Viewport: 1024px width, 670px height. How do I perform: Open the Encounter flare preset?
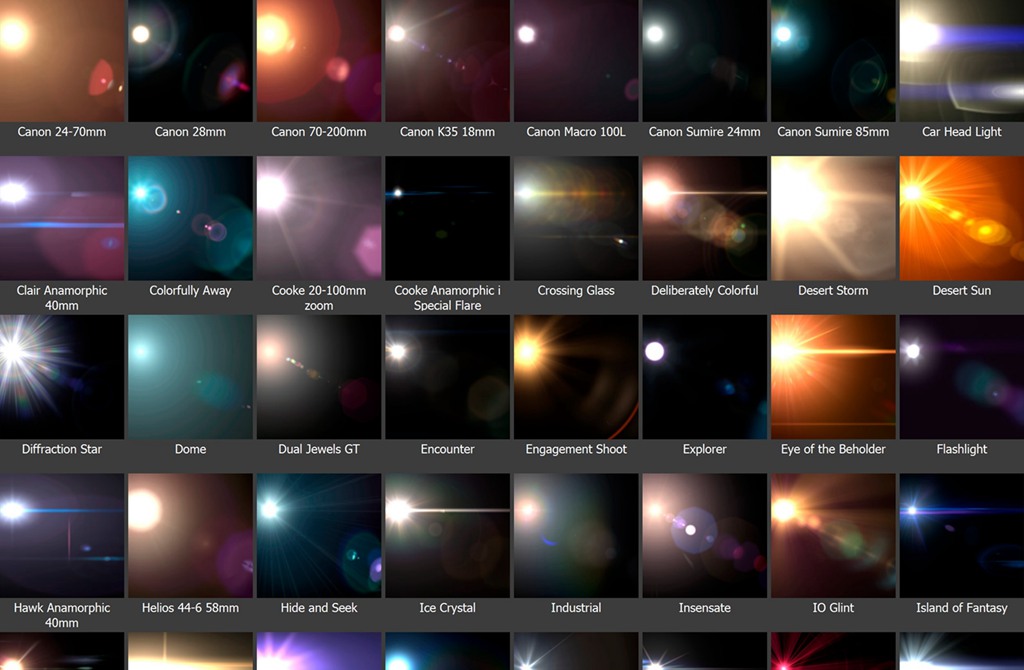click(447, 377)
